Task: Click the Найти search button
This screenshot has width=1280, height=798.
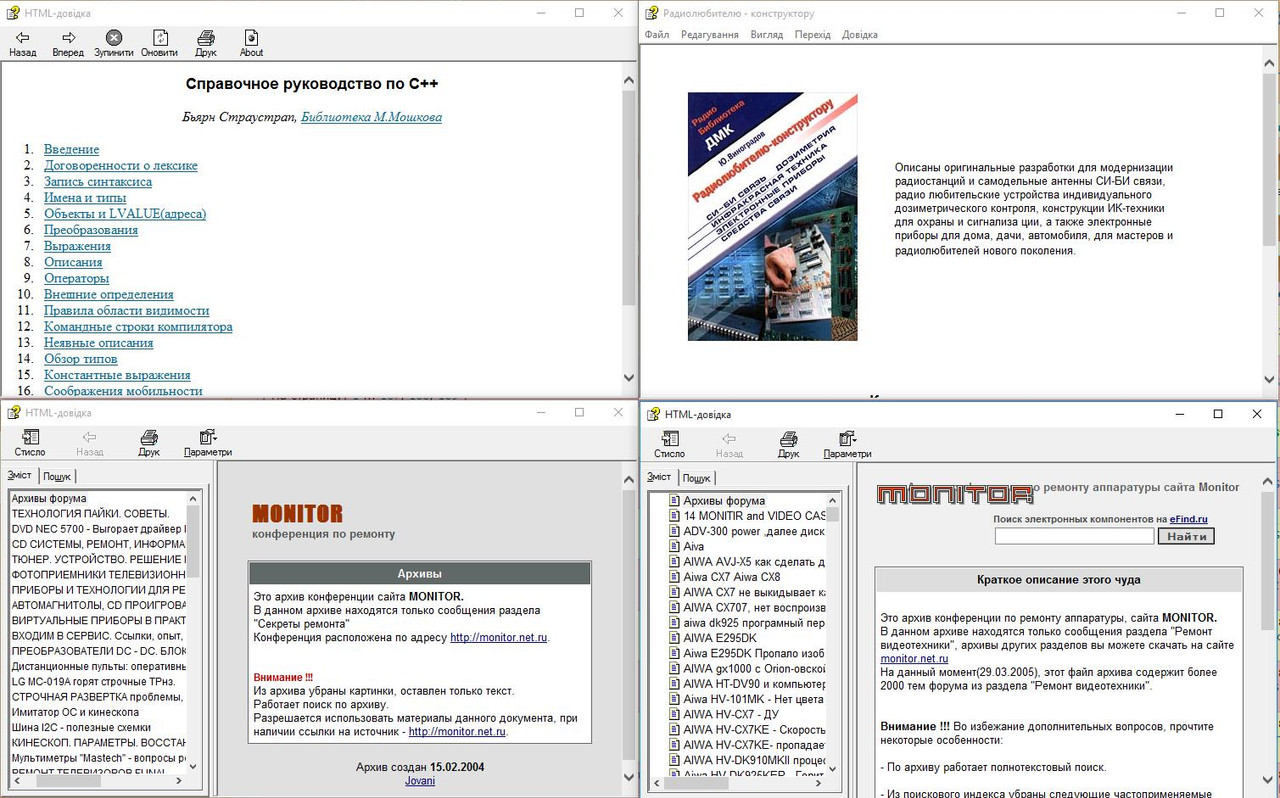Action: [x=1186, y=536]
